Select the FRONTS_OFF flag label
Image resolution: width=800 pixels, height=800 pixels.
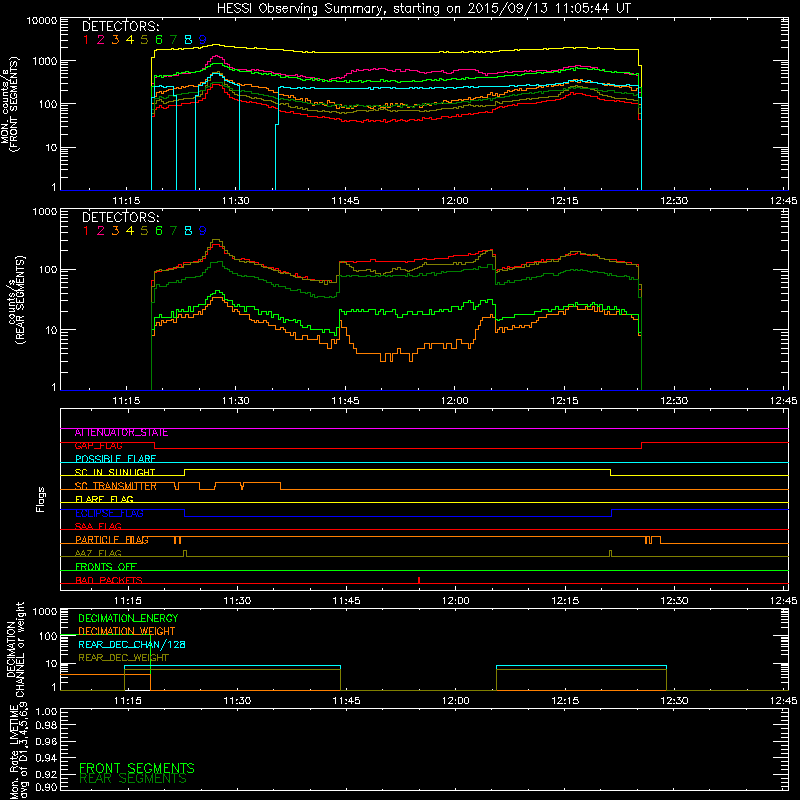pos(106,567)
